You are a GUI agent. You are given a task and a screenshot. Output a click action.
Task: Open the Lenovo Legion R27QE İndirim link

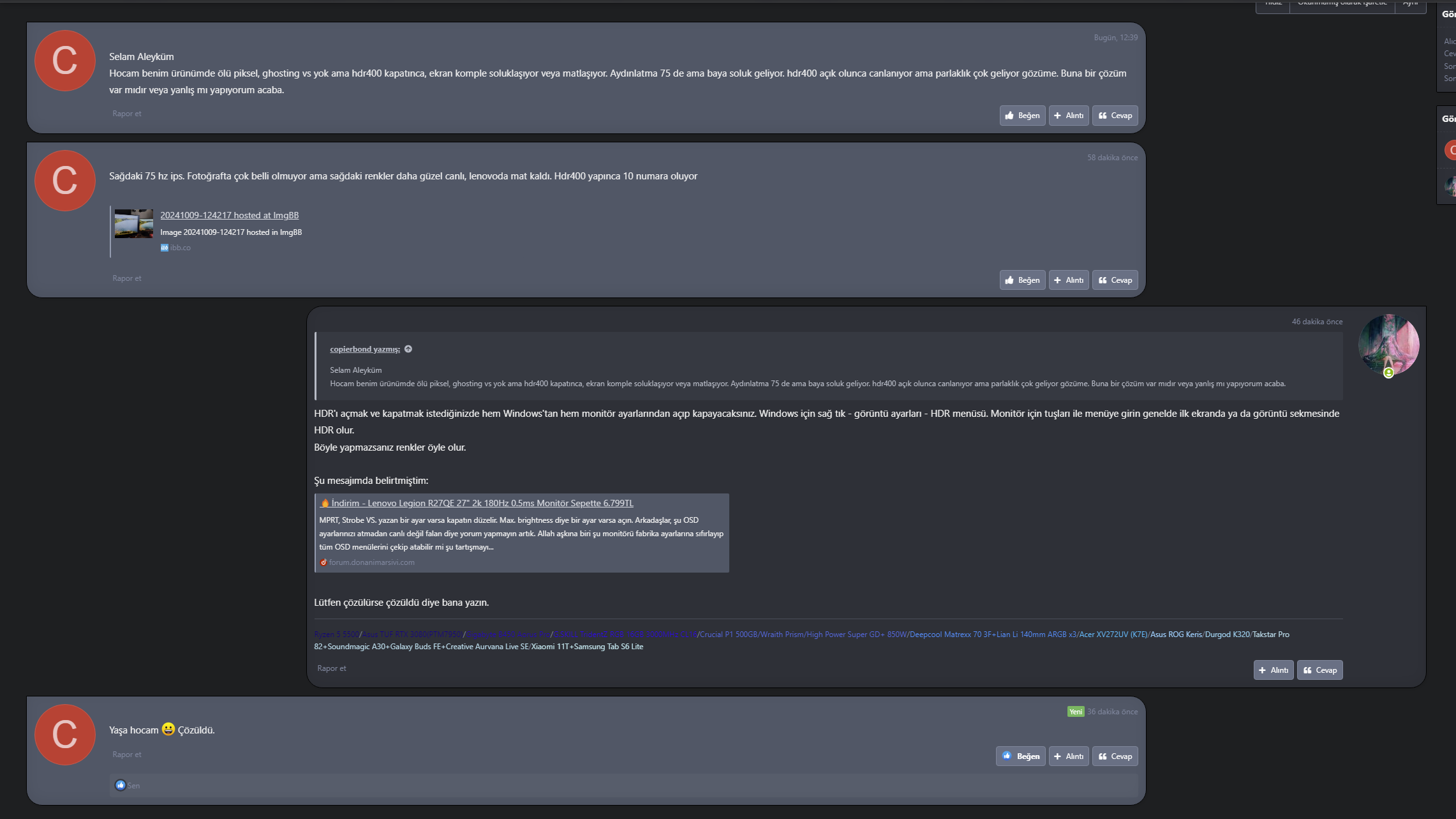tap(482, 503)
